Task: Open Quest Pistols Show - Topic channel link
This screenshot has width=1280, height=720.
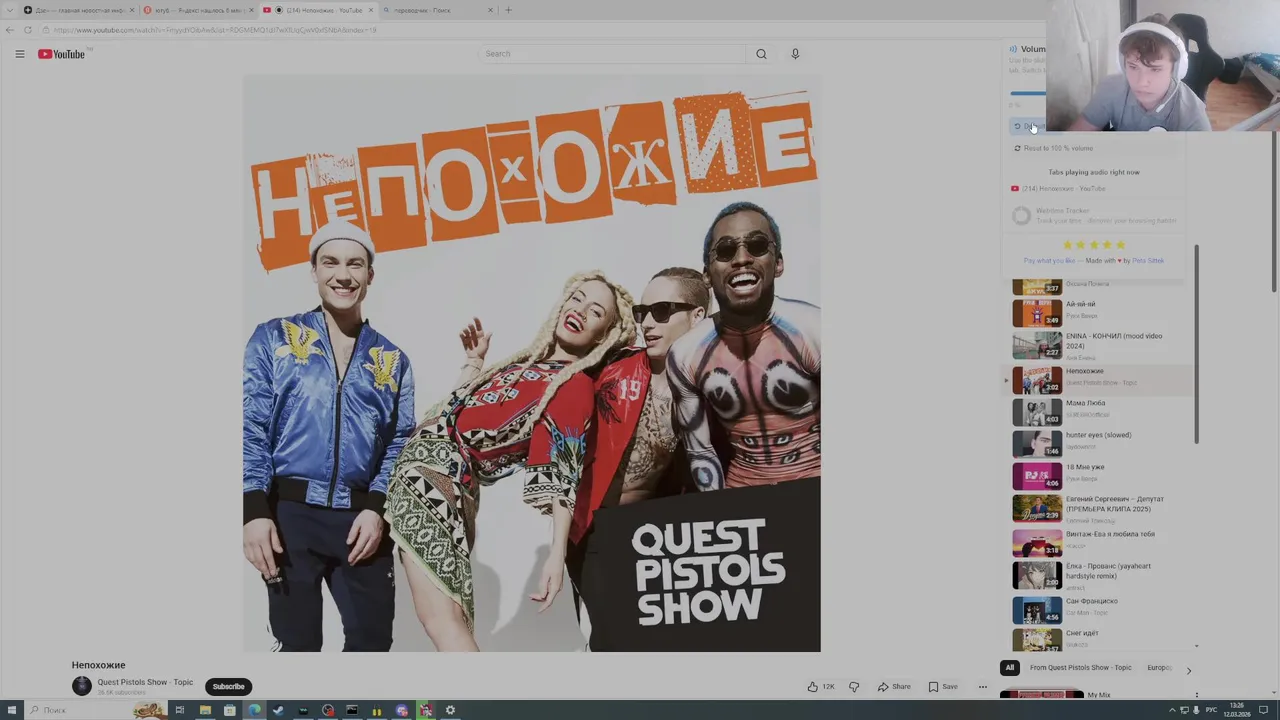Action: pos(145,682)
